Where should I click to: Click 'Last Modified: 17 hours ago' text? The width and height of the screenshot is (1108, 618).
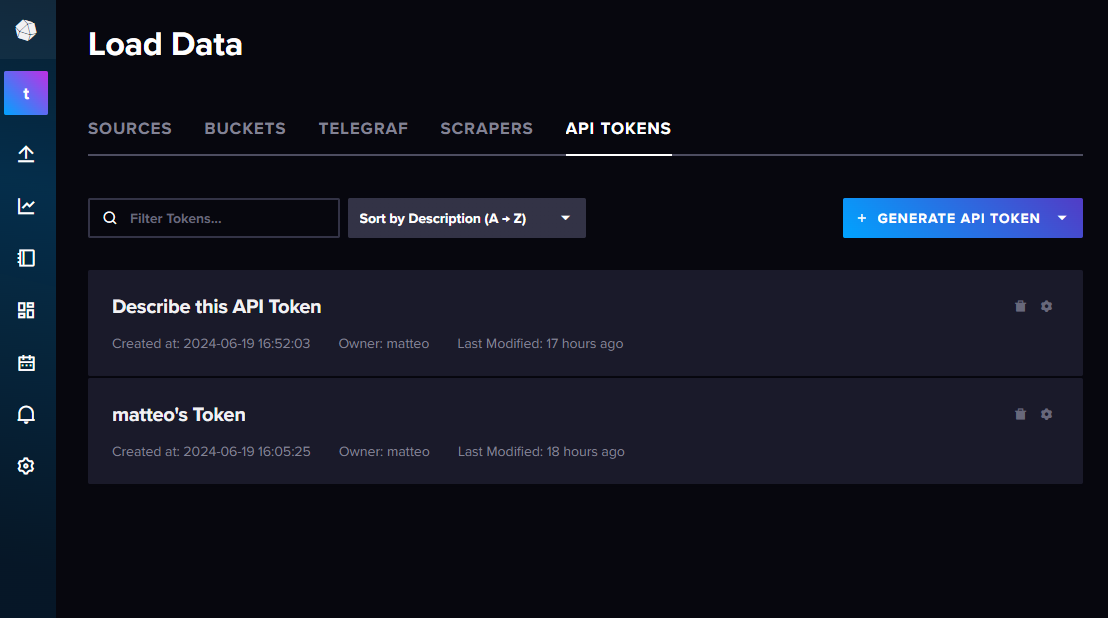coord(540,344)
